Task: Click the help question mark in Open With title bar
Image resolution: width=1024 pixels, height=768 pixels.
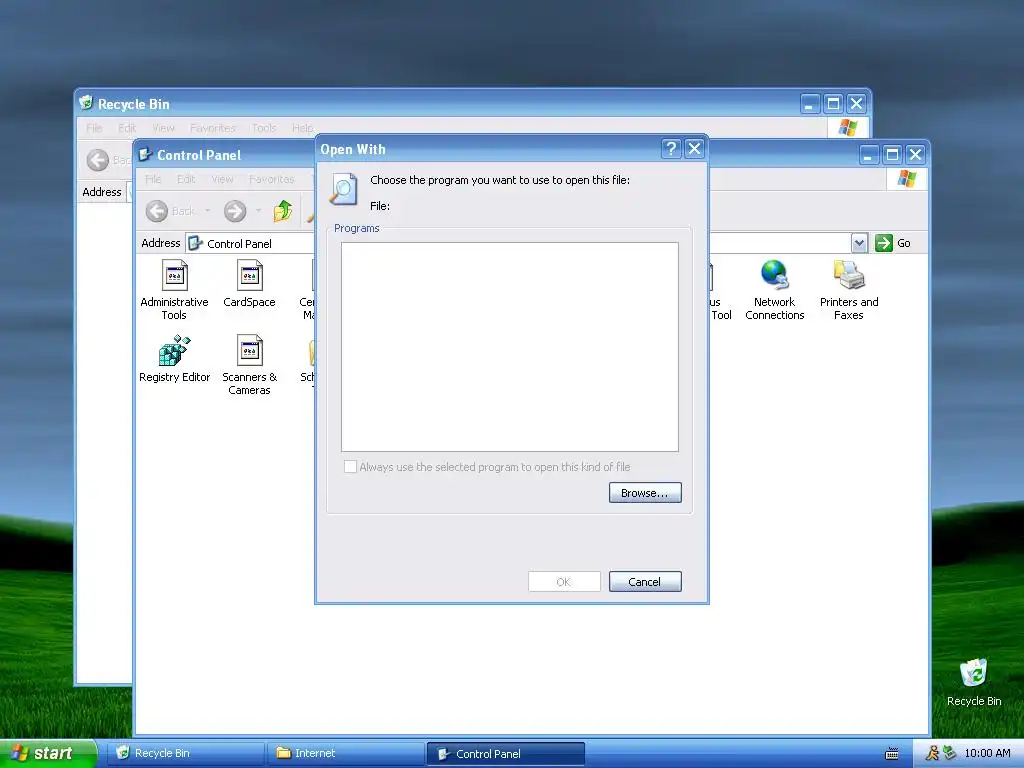Action: 671,149
